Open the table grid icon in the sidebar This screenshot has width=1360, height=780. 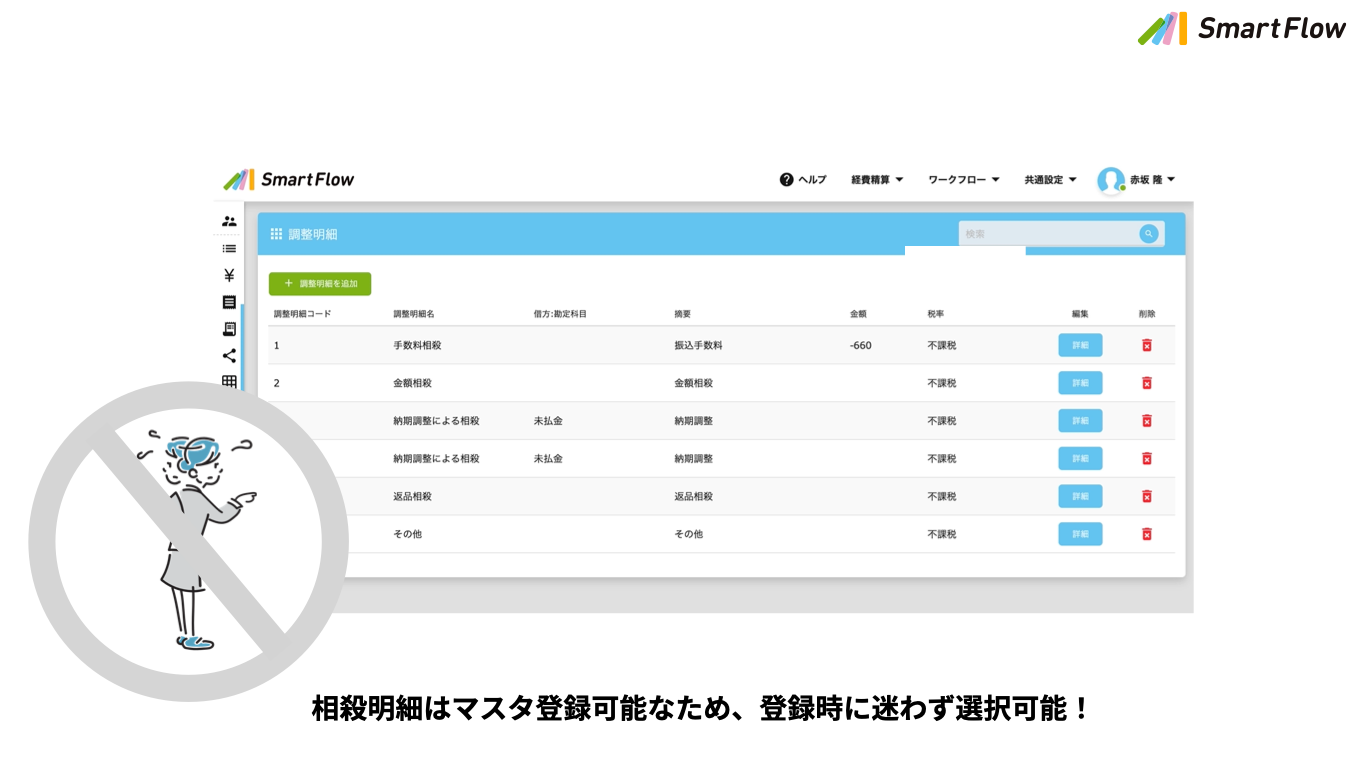coord(229,381)
